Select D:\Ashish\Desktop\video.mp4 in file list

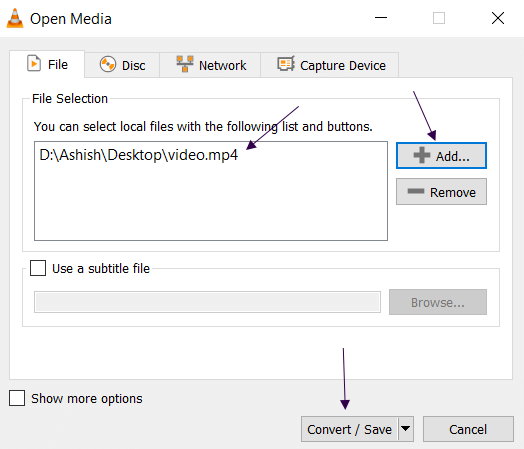coord(138,155)
